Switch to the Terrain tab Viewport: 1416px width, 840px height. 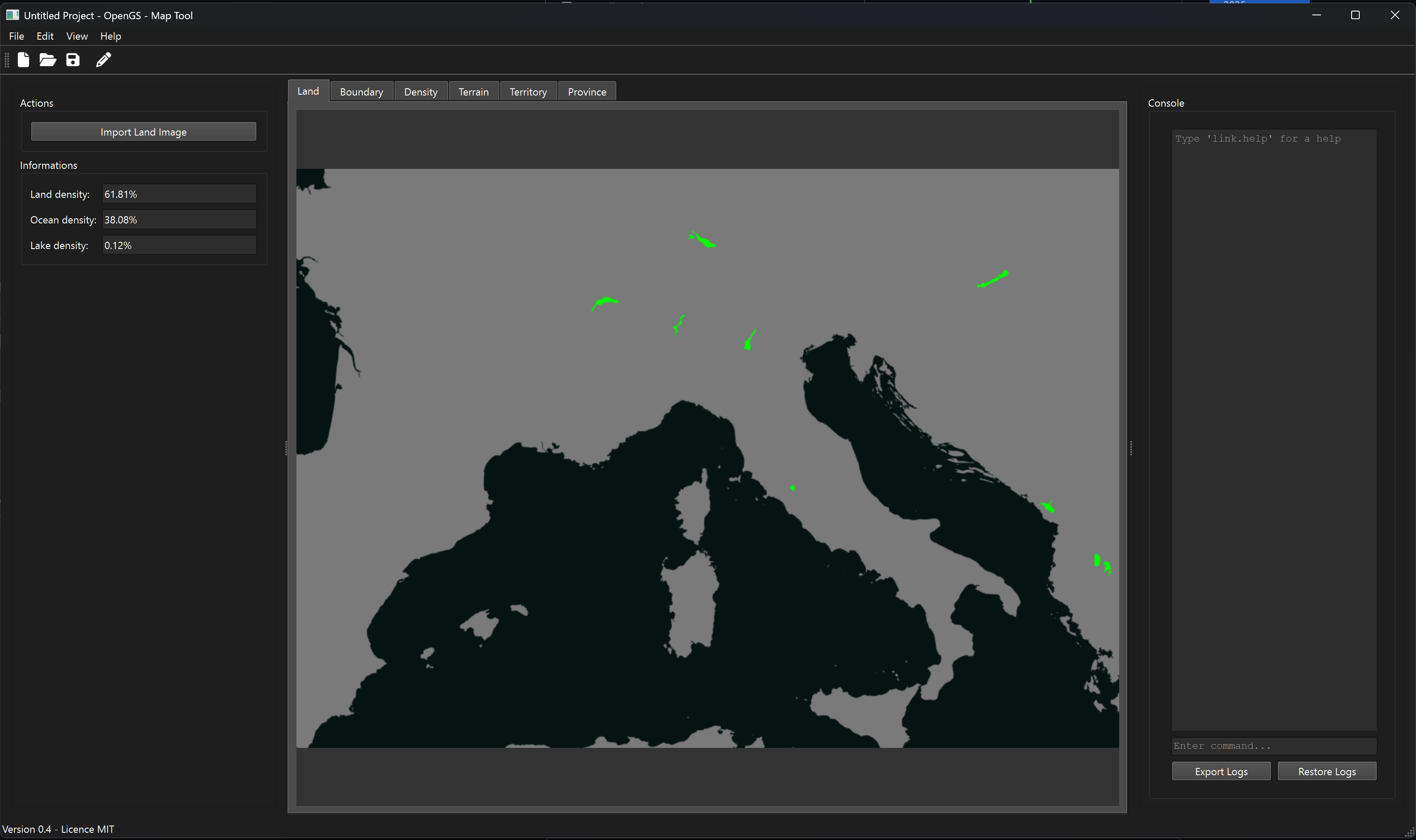coord(473,92)
